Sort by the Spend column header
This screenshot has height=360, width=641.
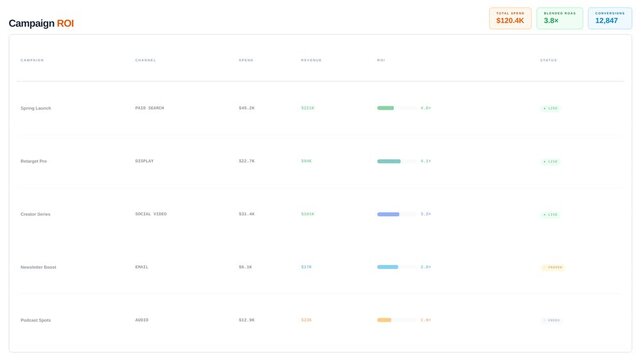click(246, 60)
